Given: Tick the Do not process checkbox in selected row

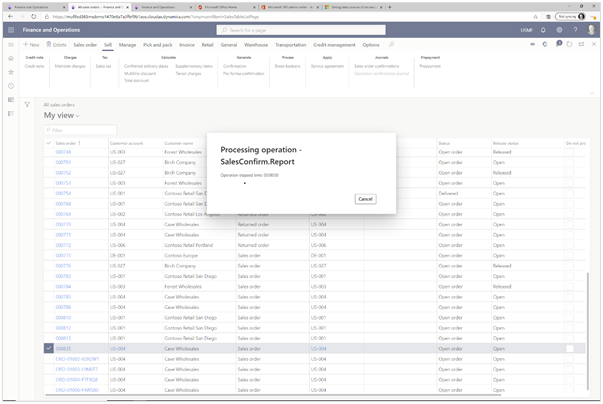Looking at the screenshot, I should pyautogui.click(x=570, y=348).
